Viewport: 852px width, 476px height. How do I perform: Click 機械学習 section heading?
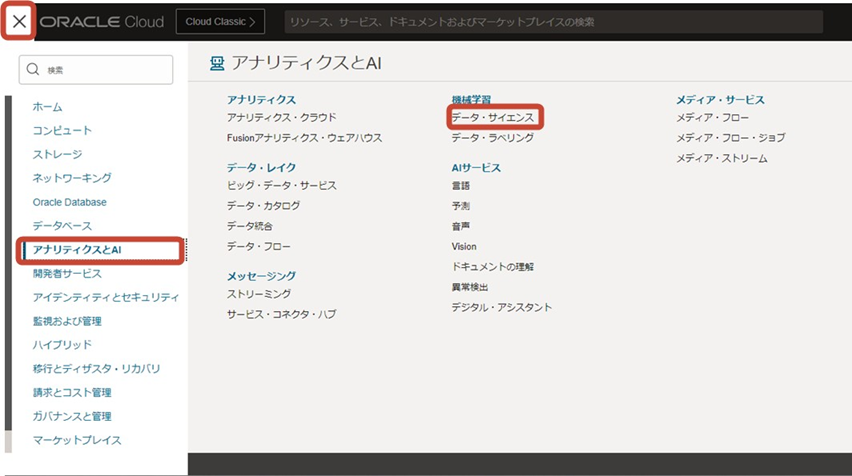pyautogui.click(x=471, y=100)
